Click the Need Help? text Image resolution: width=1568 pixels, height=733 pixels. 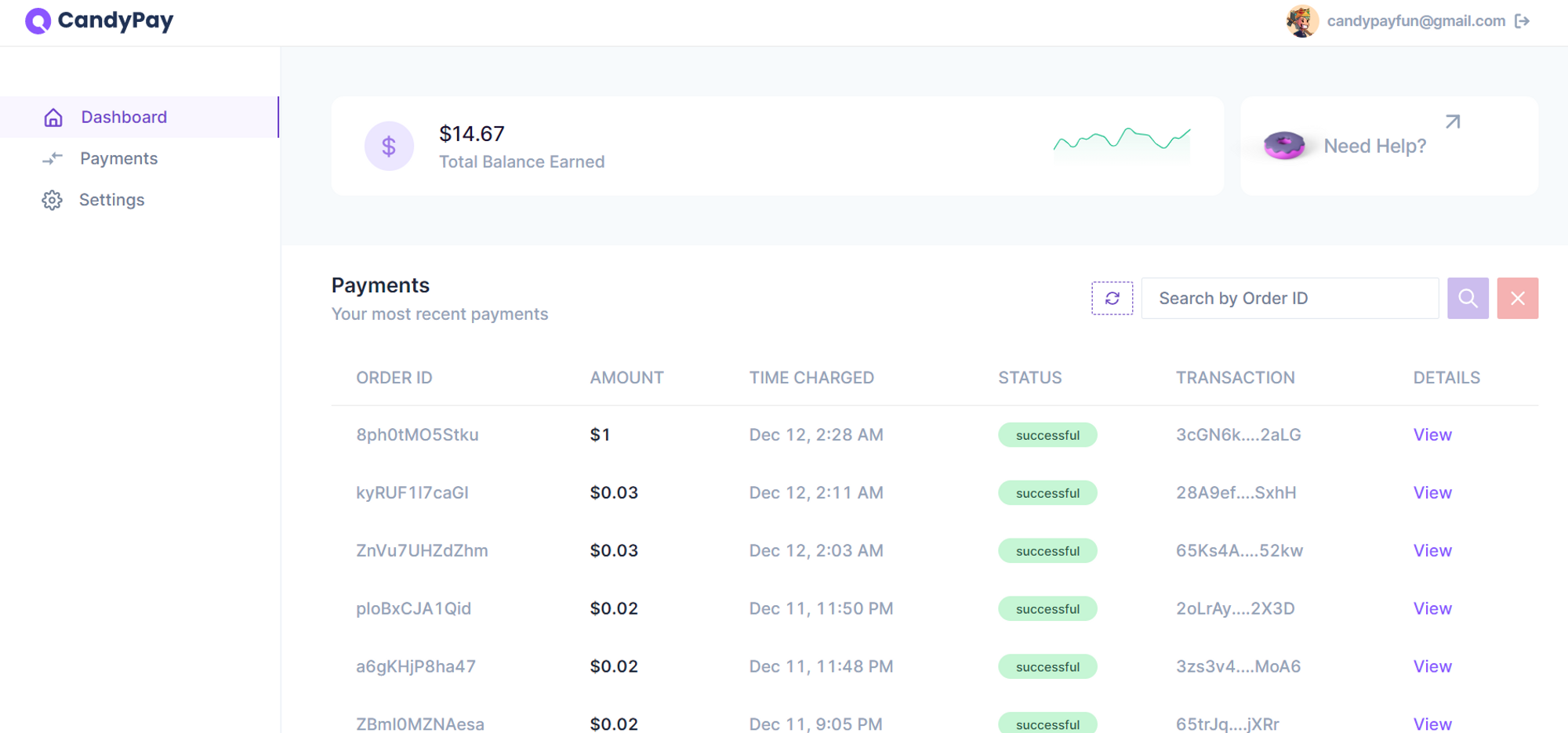(1375, 146)
